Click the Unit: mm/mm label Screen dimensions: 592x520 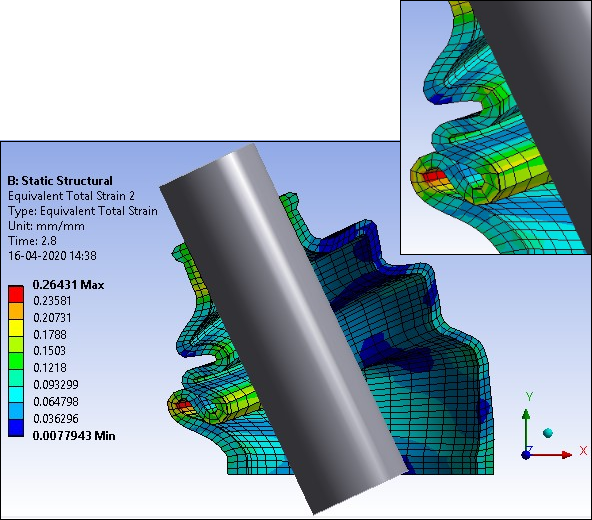tap(46, 226)
